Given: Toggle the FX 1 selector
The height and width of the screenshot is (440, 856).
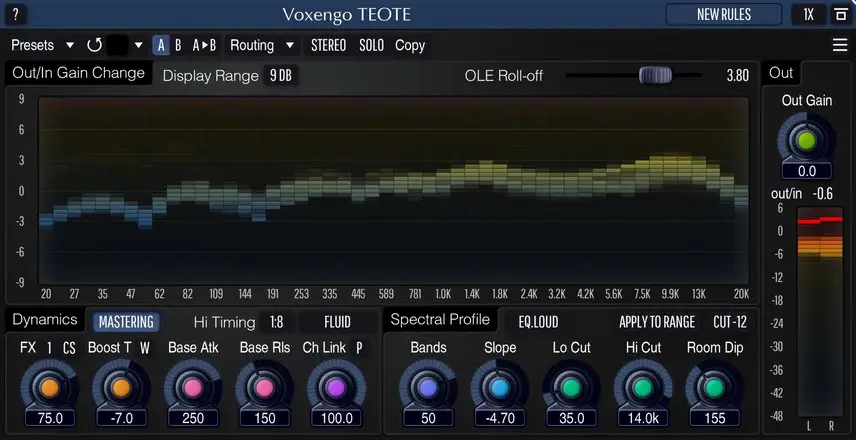Looking at the screenshot, I should 49,348.
